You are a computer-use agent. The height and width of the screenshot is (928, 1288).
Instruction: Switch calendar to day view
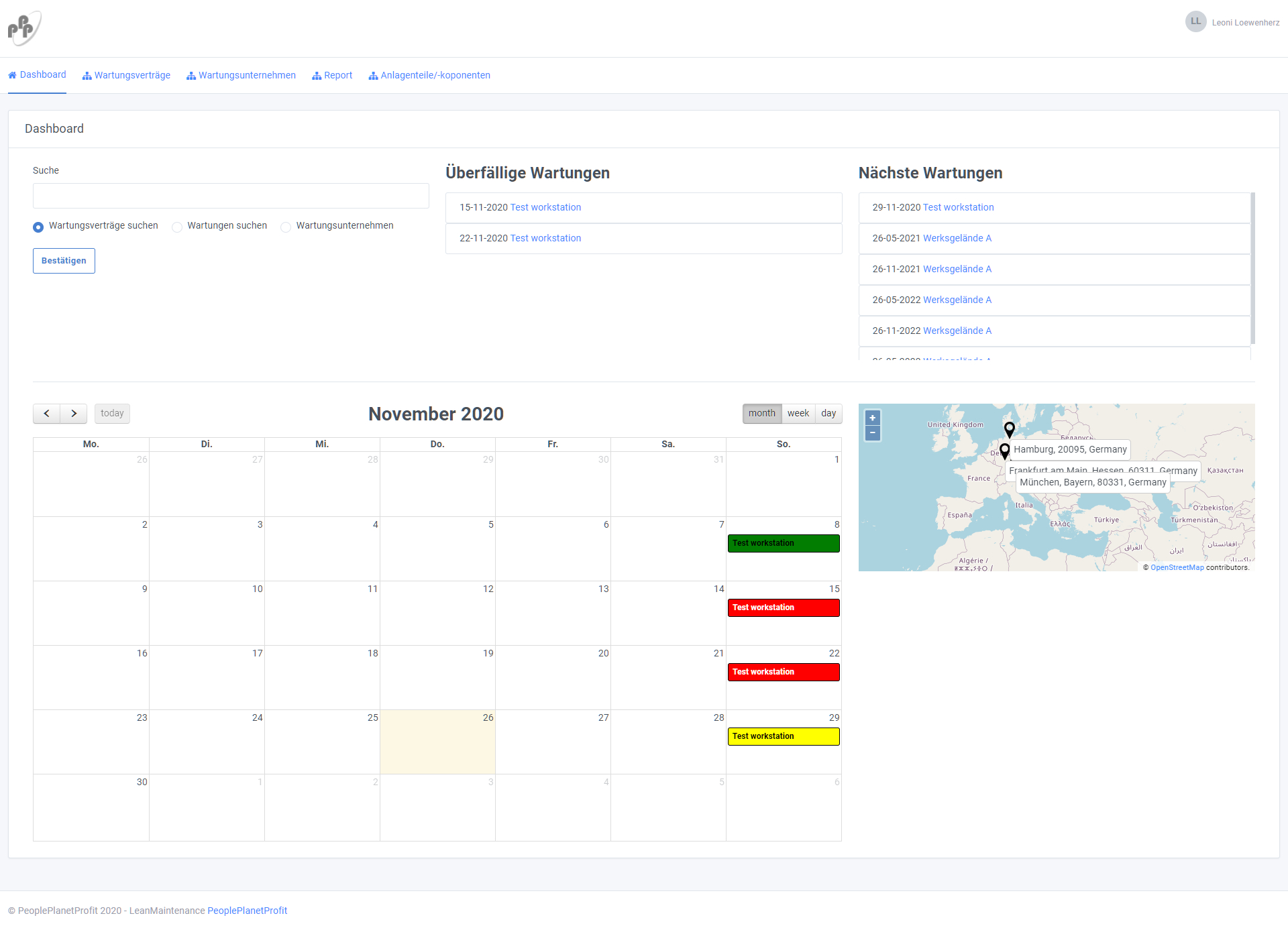828,413
